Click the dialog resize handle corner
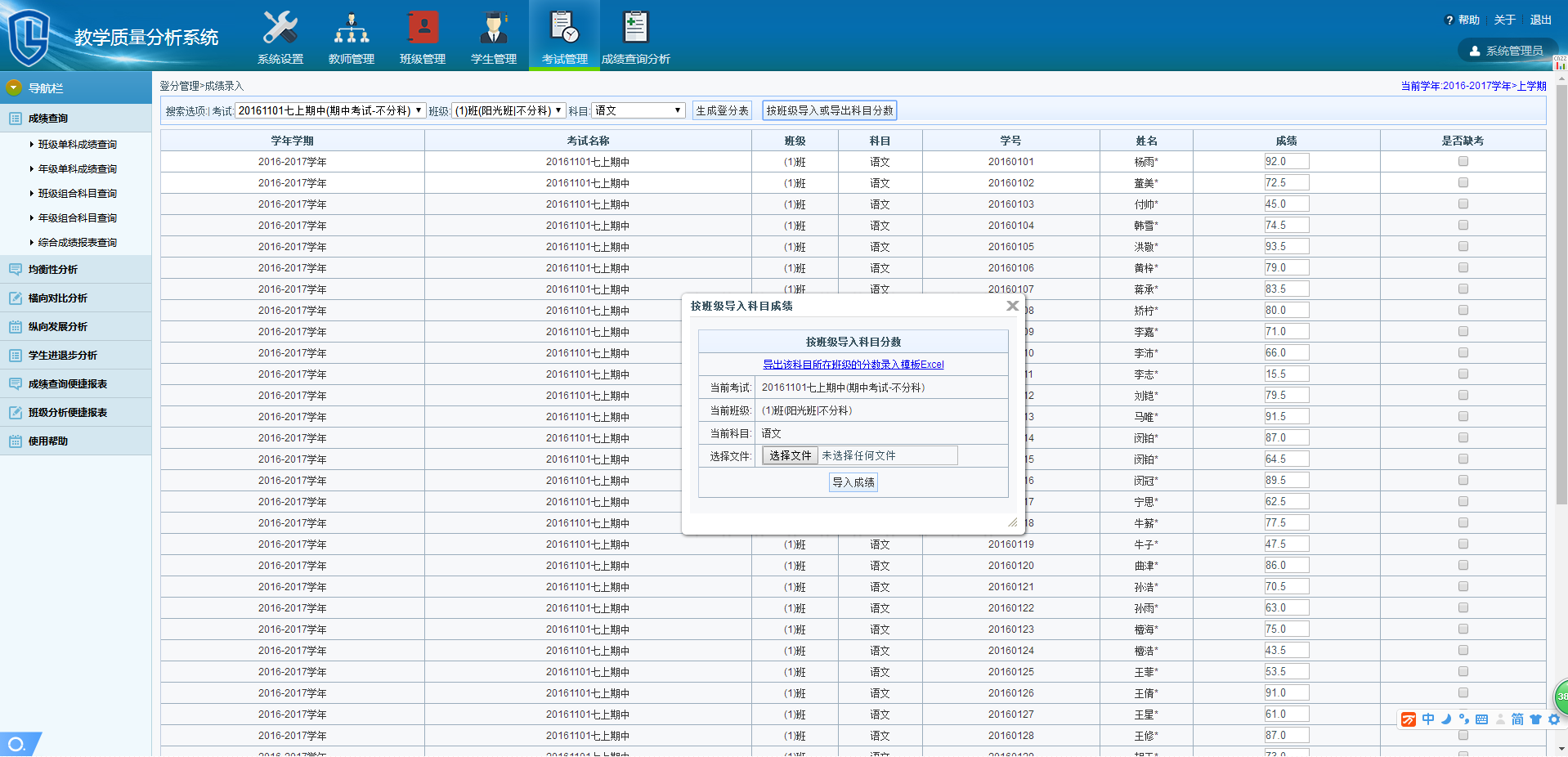 coord(1012,522)
